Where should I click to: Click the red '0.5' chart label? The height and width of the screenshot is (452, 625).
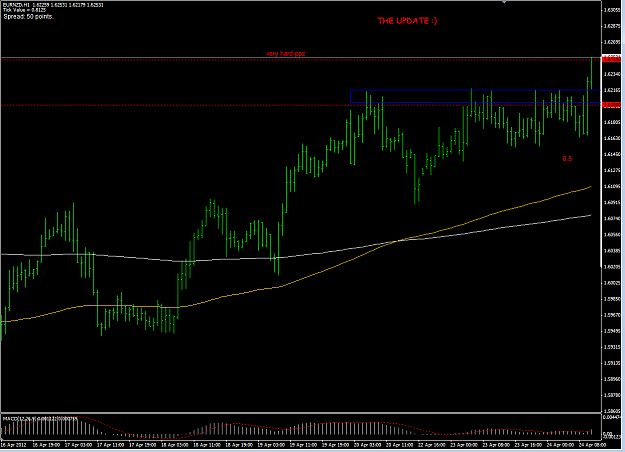pos(567,159)
